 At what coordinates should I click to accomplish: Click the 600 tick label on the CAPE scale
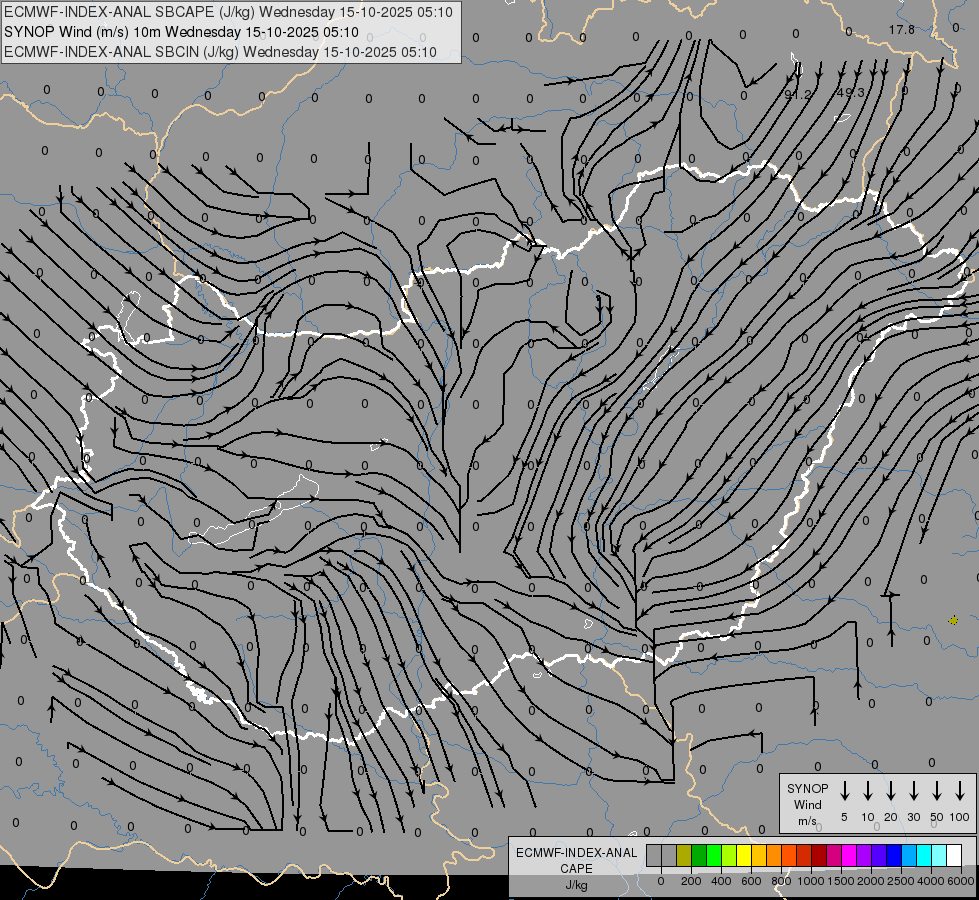coord(751,881)
